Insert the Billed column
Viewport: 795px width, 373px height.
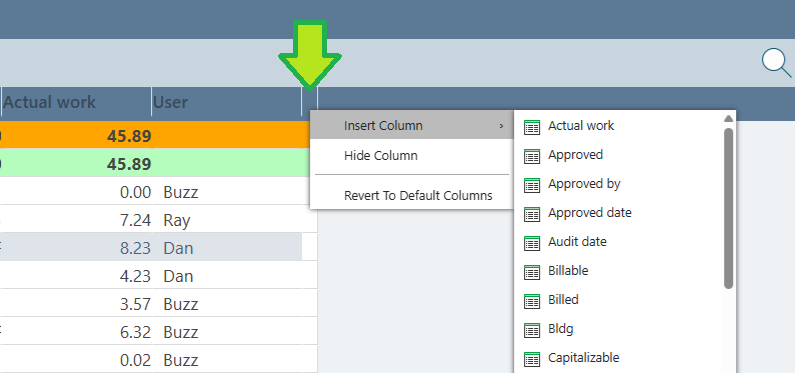(563, 300)
